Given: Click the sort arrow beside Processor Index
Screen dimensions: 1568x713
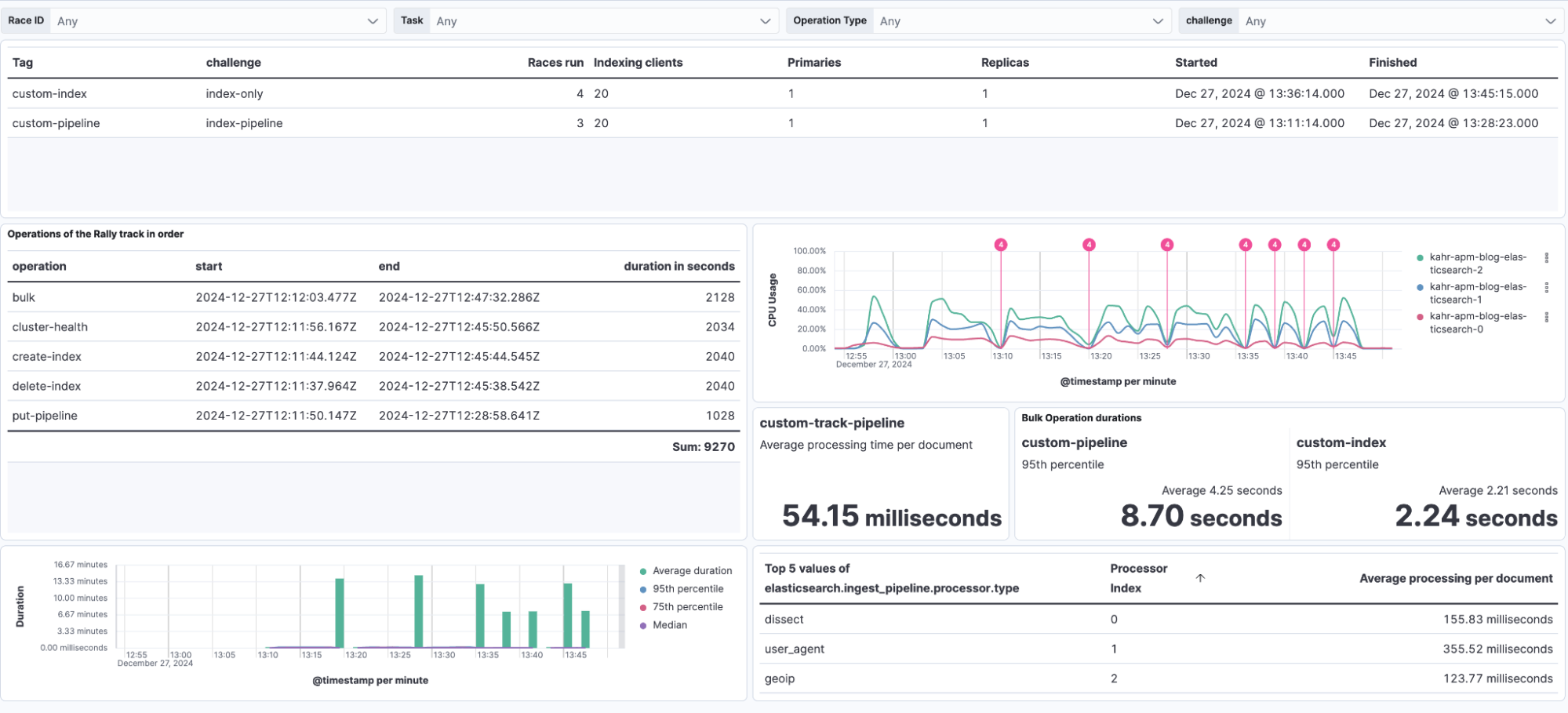Looking at the screenshot, I should pos(1200,578).
